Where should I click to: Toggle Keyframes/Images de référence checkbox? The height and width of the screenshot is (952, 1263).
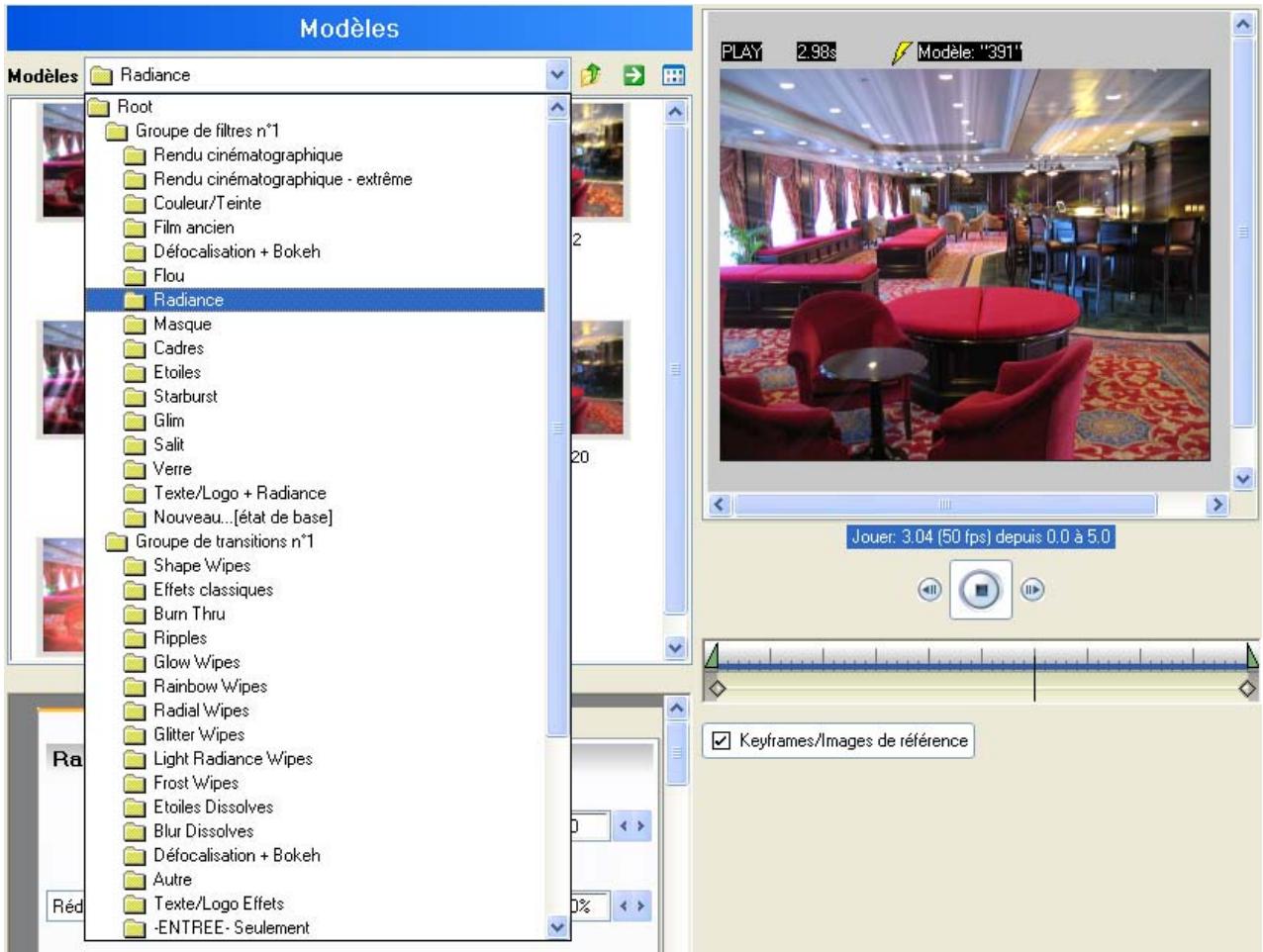tap(722, 740)
